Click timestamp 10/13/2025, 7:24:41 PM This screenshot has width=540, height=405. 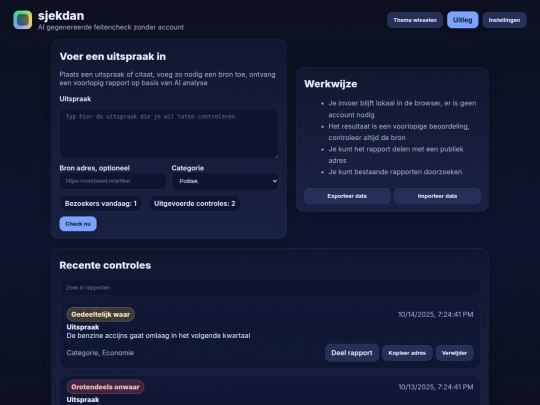coord(436,387)
